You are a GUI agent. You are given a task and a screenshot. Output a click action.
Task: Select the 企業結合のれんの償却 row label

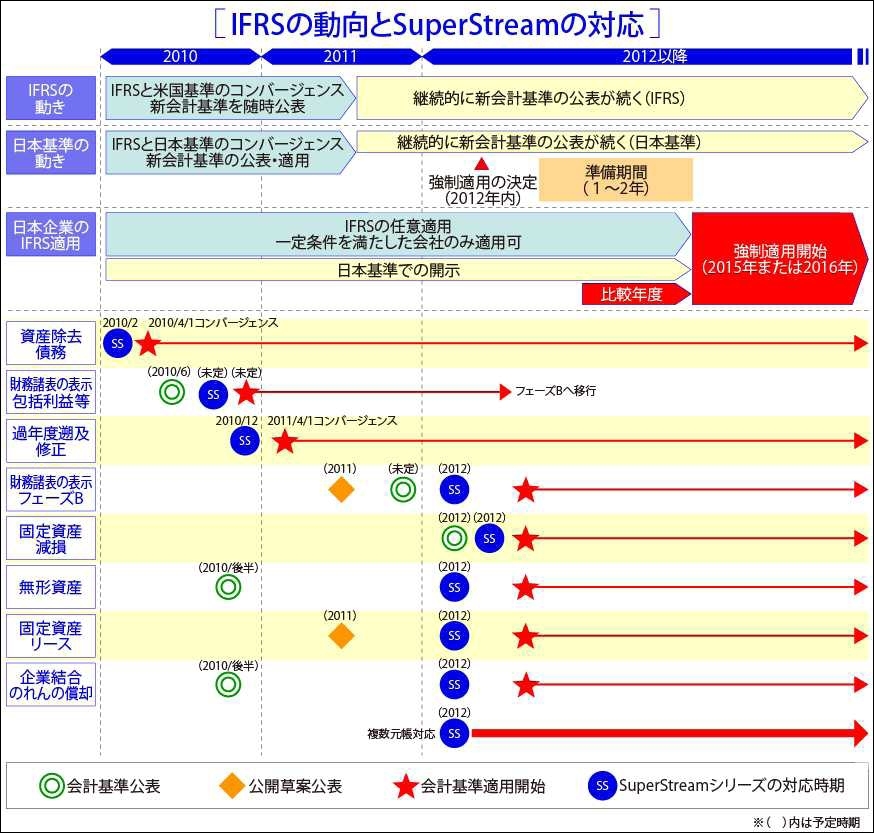(x=51, y=685)
